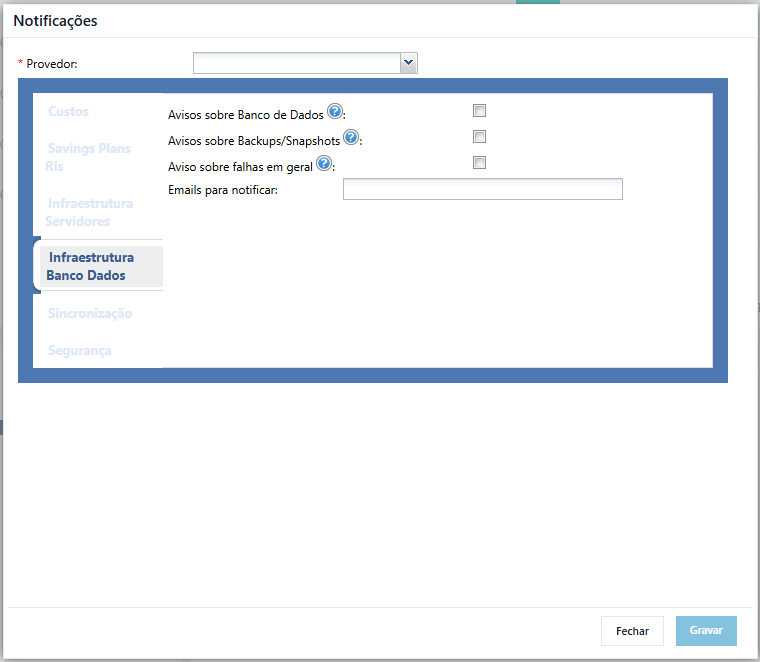This screenshot has width=760, height=662.
Task: Toggle Aviso sobre falhas em geral checkbox
Action: pyautogui.click(x=479, y=162)
